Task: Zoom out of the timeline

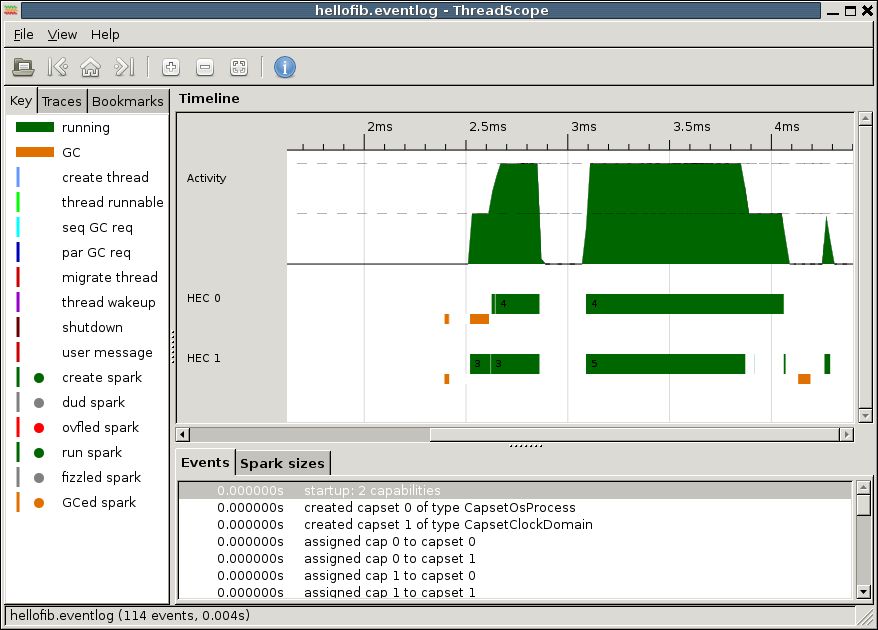Action: [x=205, y=67]
